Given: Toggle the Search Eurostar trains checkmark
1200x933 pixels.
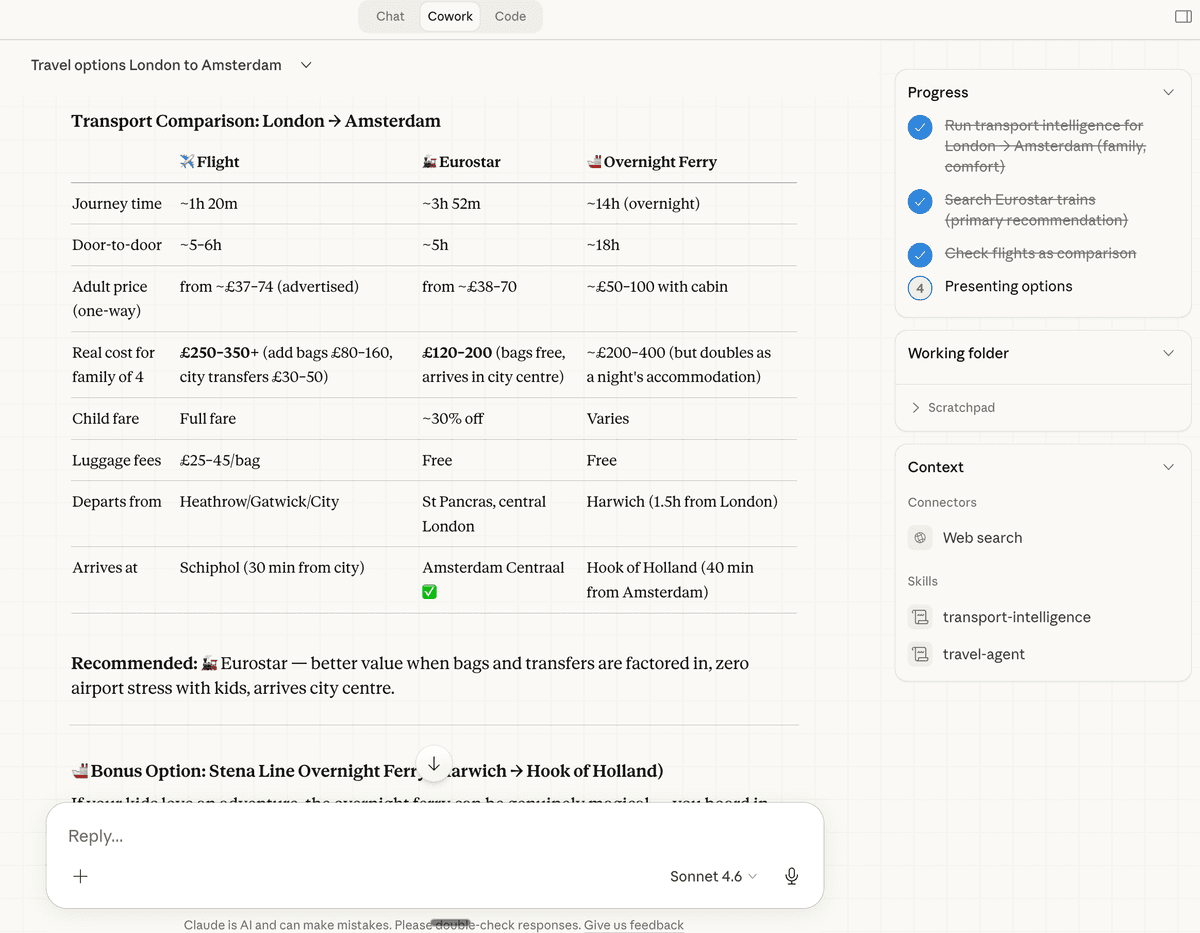Looking at the screenshot, I should [920, 201].
